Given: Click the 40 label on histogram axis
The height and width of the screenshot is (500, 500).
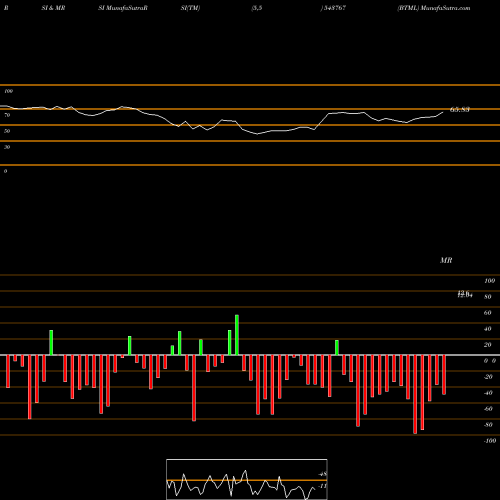Looking at the screenshot, I should (488, 329).
